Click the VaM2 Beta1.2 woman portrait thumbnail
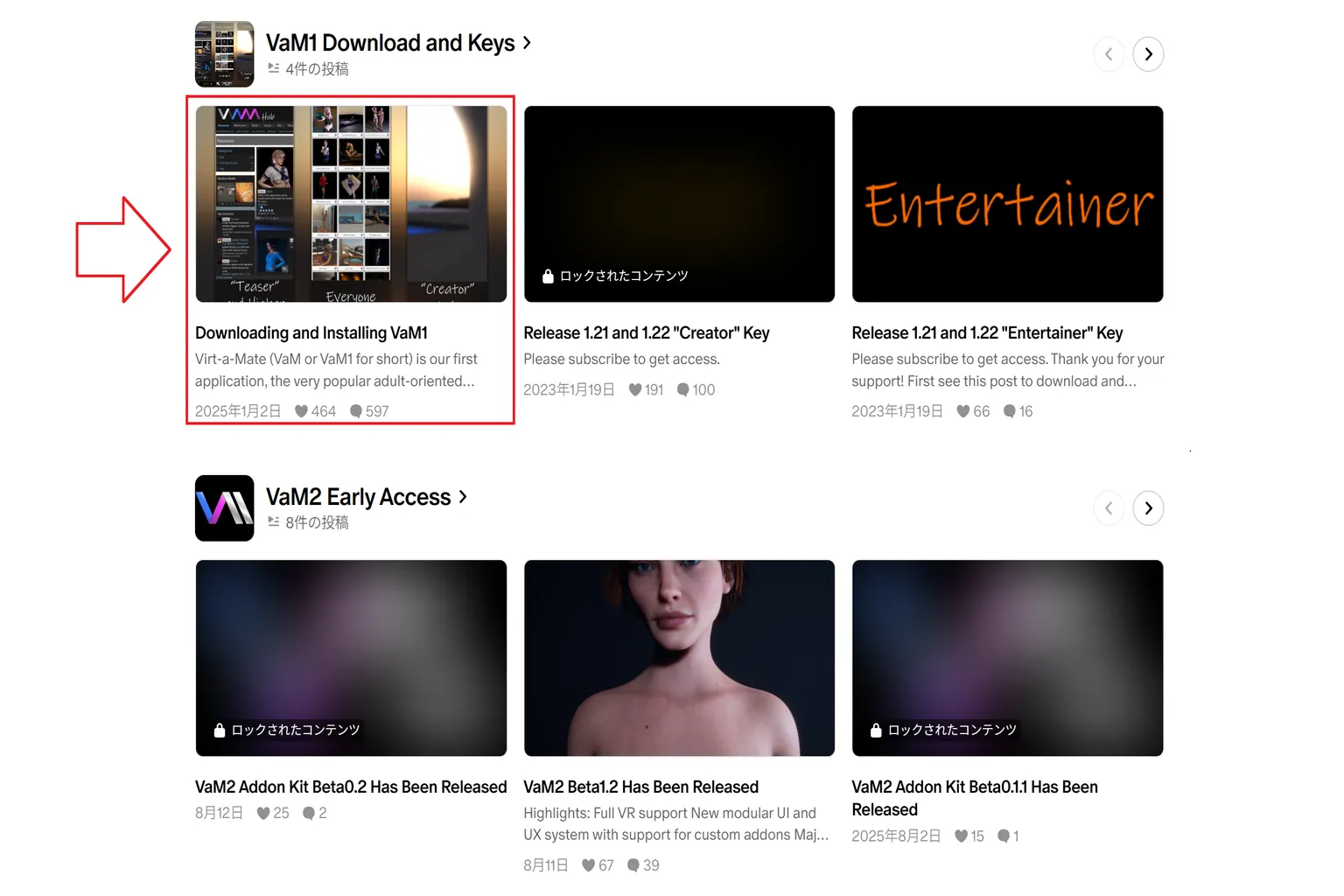 (679, 658)
